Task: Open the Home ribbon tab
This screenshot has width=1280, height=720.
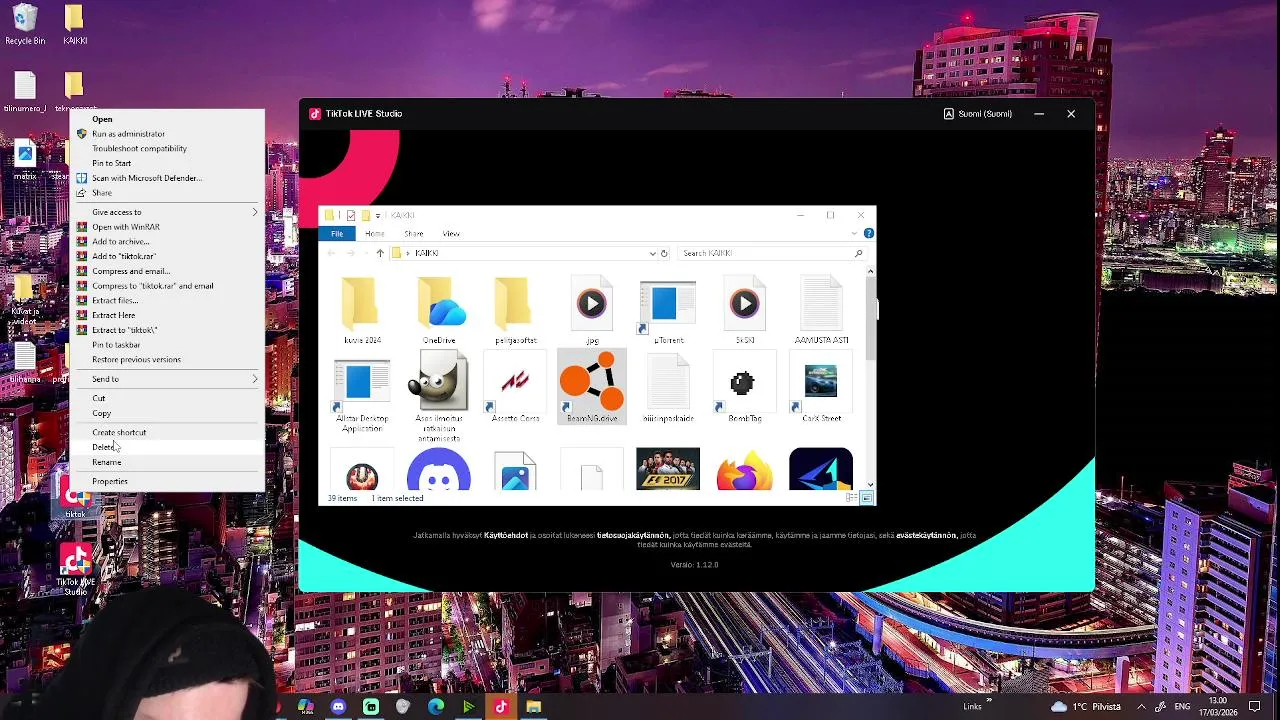Action: pos(375,233)
